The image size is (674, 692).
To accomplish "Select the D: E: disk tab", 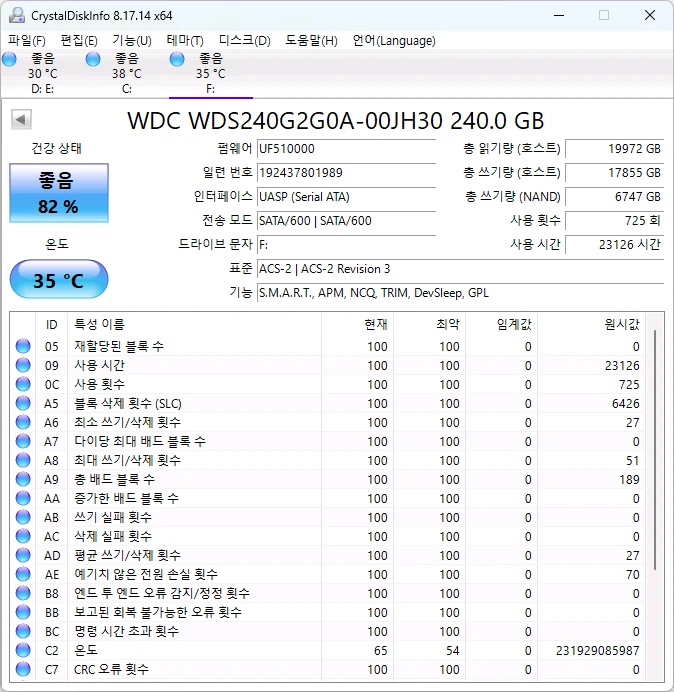I will pyautogui.click(x=42, y=74).
